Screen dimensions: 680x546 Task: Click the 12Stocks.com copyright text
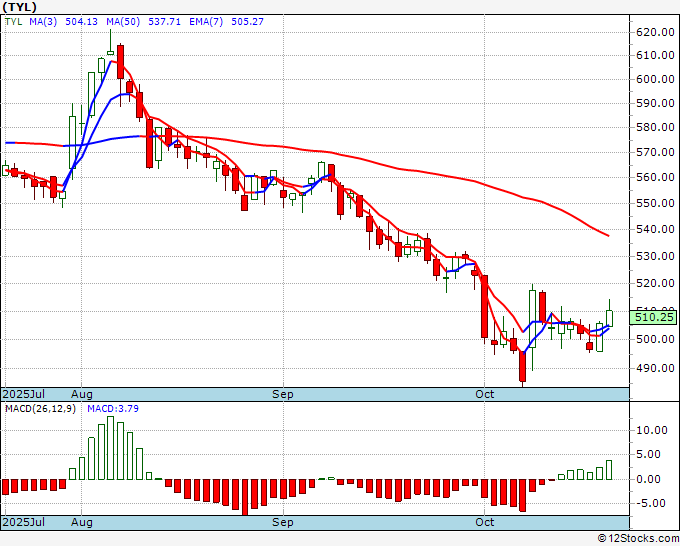pyautogui.click(x=638, y=539)
